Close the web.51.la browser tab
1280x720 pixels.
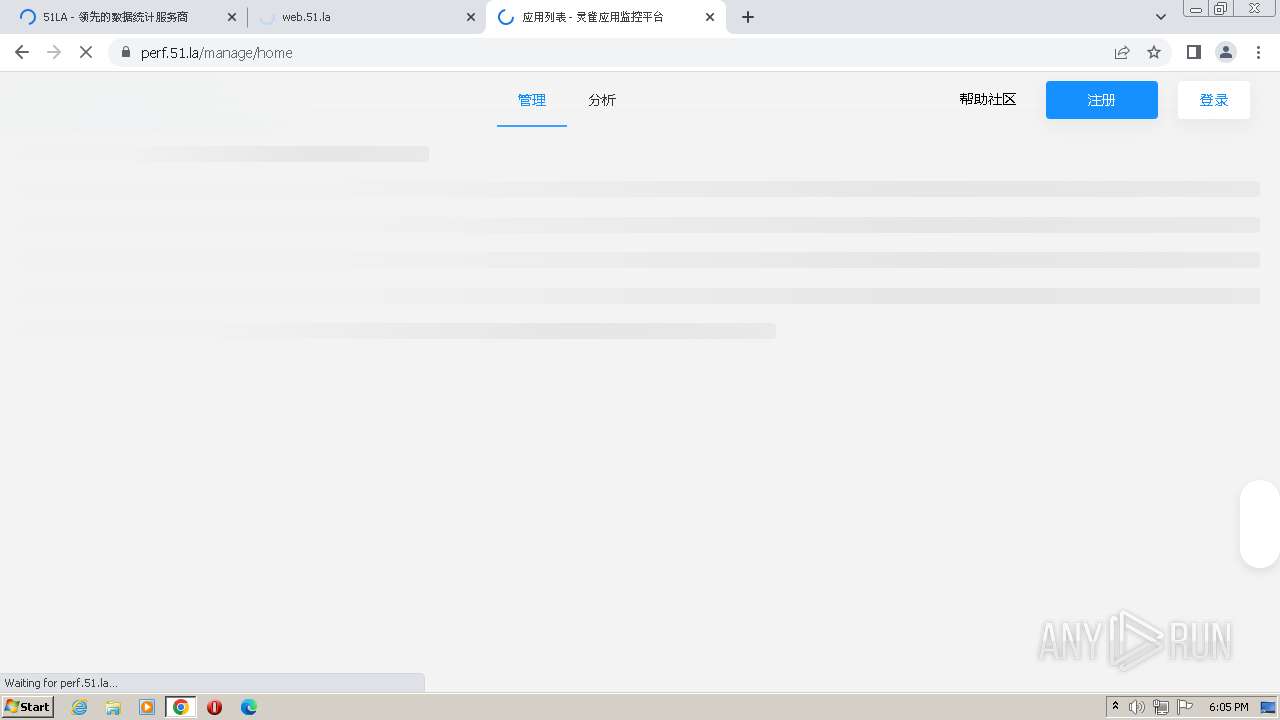coord(471,17)
